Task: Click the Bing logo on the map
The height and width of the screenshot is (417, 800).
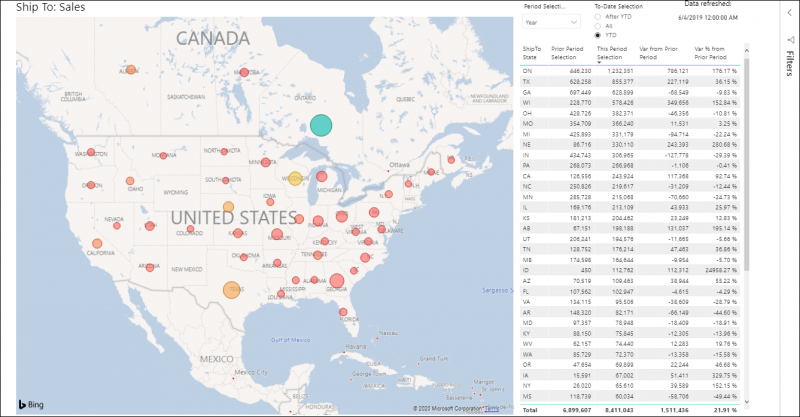Action: (x=31, y=405)
